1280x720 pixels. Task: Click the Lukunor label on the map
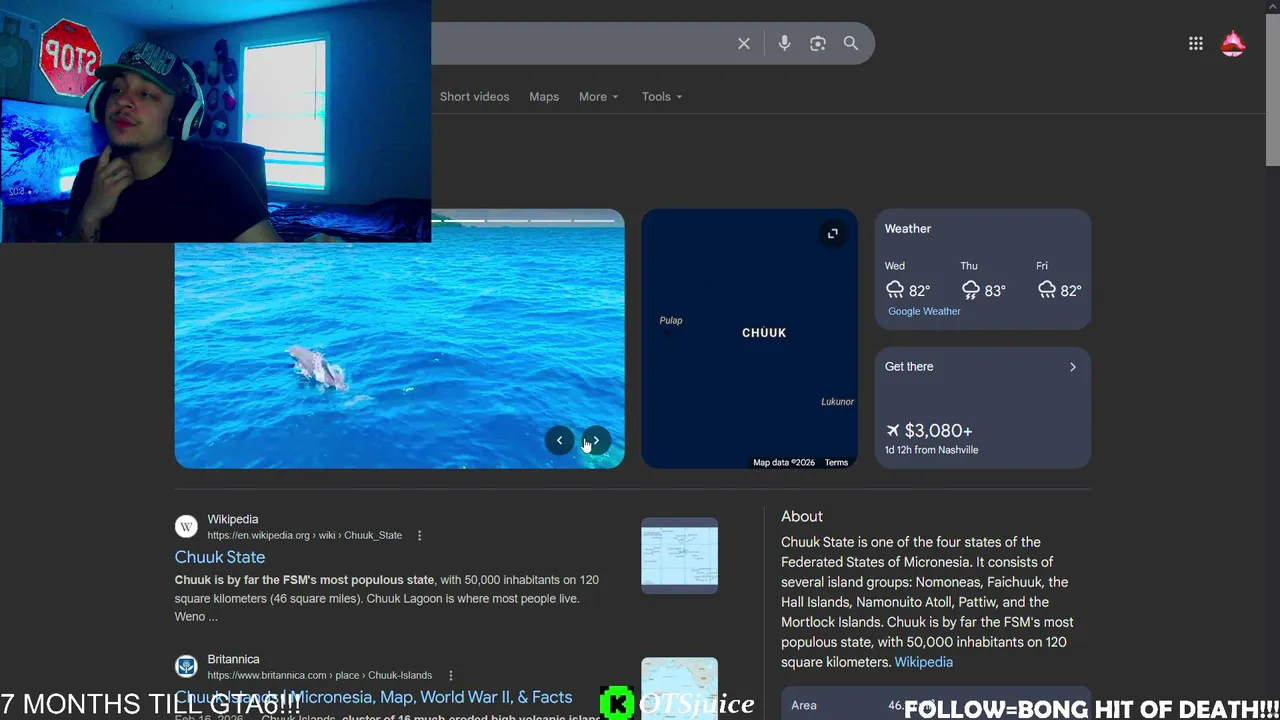tap(838, 402)
